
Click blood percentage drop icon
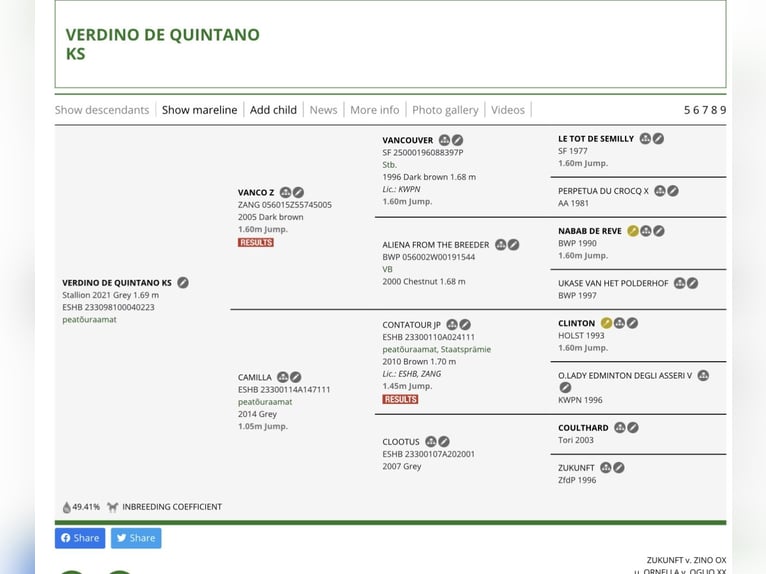tap(66, 507)
